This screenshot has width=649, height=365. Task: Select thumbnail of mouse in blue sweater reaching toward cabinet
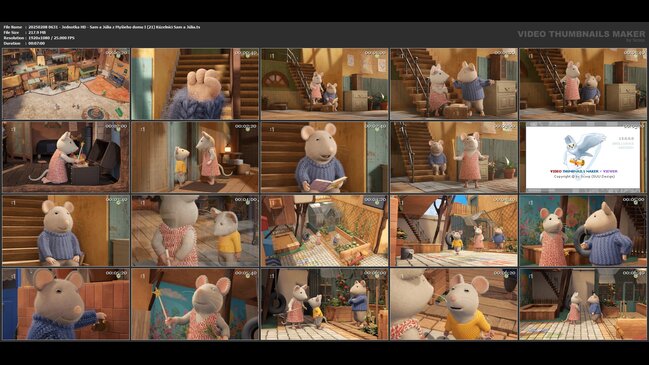point(454,84)
